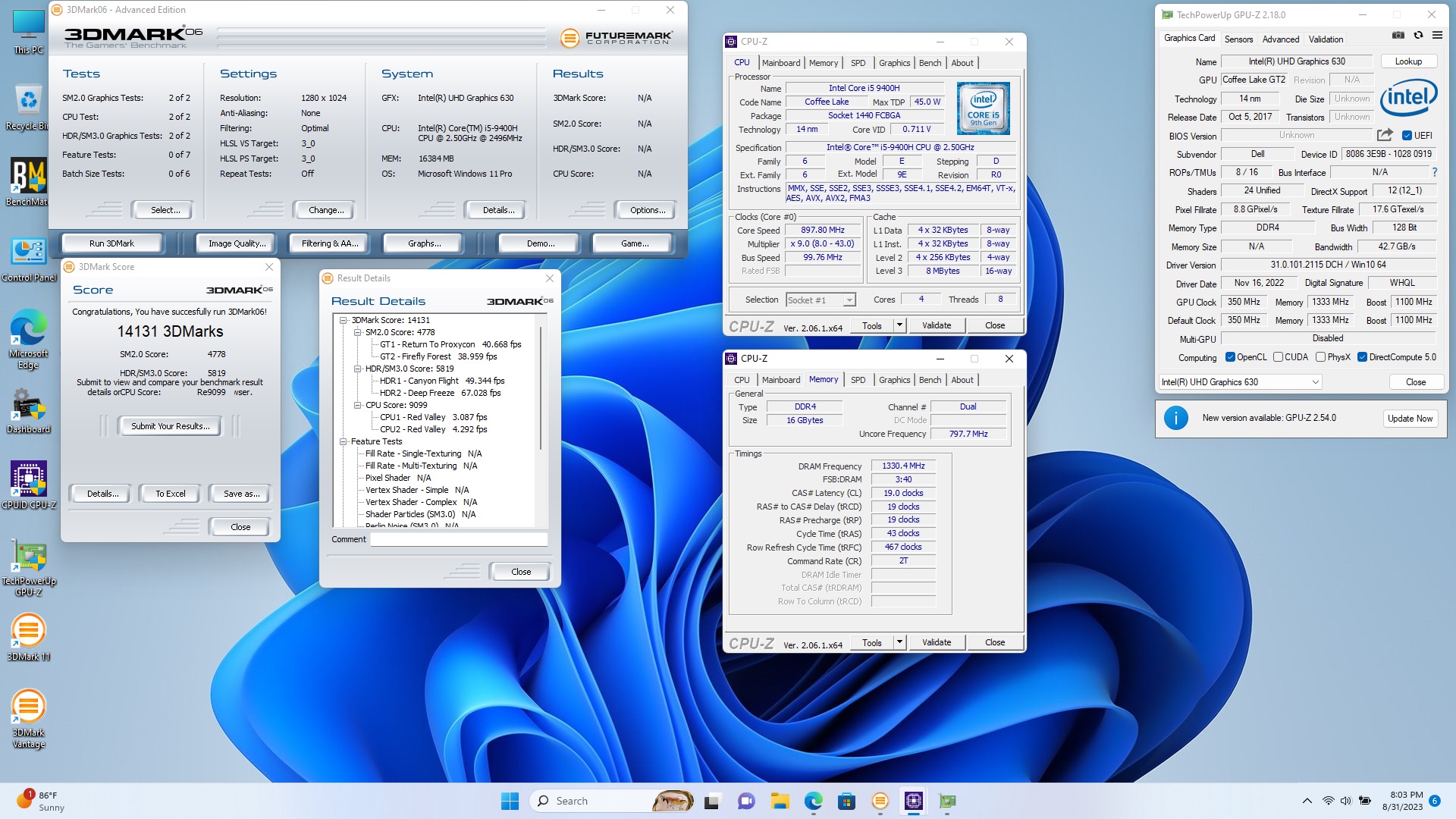Click the Lookup button in GPU-Z
The image size is (1456, 819).
(1408, 61)
